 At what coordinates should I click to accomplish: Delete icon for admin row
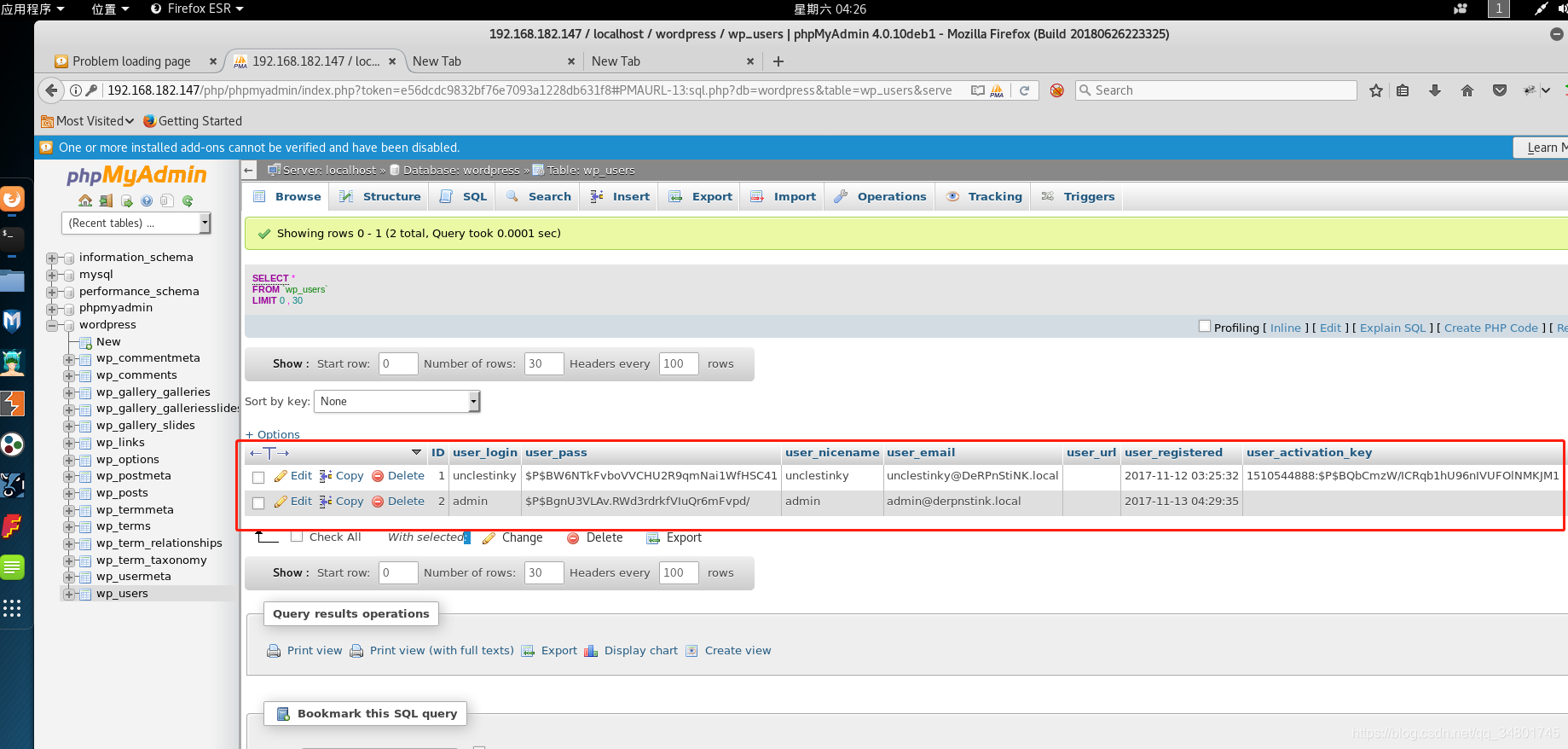(x=378, y=502)
